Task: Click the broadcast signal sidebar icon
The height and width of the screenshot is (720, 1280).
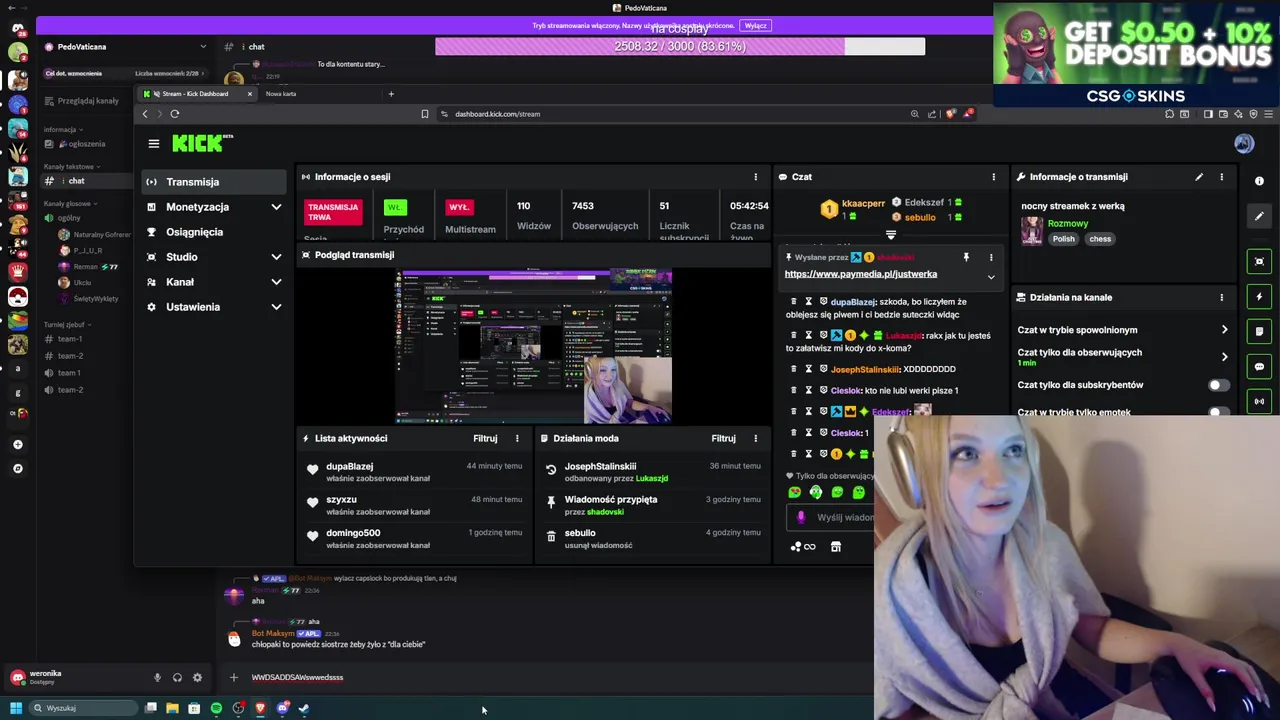Action: (x=1259, y=401)
